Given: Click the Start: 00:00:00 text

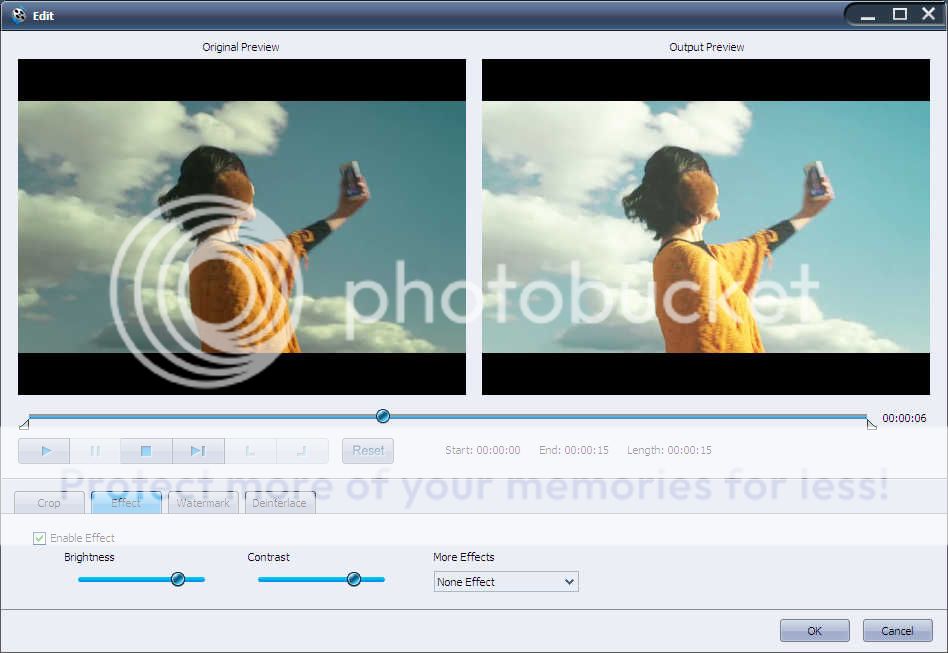Looking at the screenshot, I should click(x=482, y=450).
